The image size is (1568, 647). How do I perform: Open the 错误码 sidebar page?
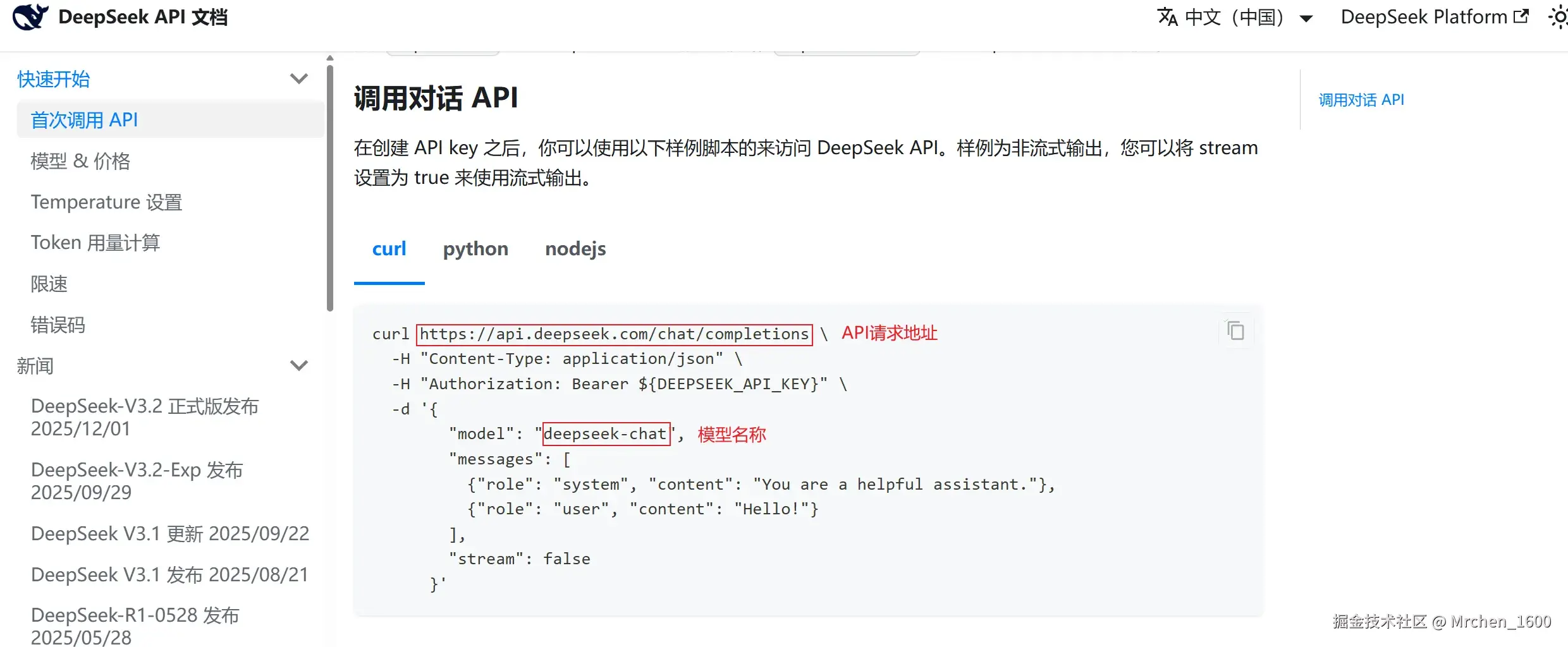[x=58, y=325]
